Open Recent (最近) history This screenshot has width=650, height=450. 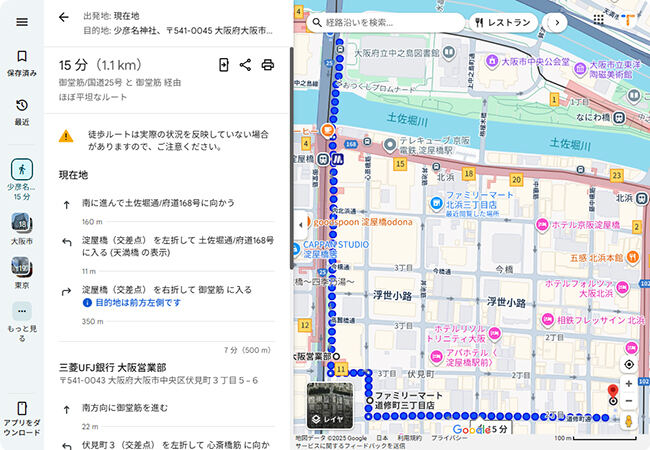pyautogui.click(x=22, y=112)
